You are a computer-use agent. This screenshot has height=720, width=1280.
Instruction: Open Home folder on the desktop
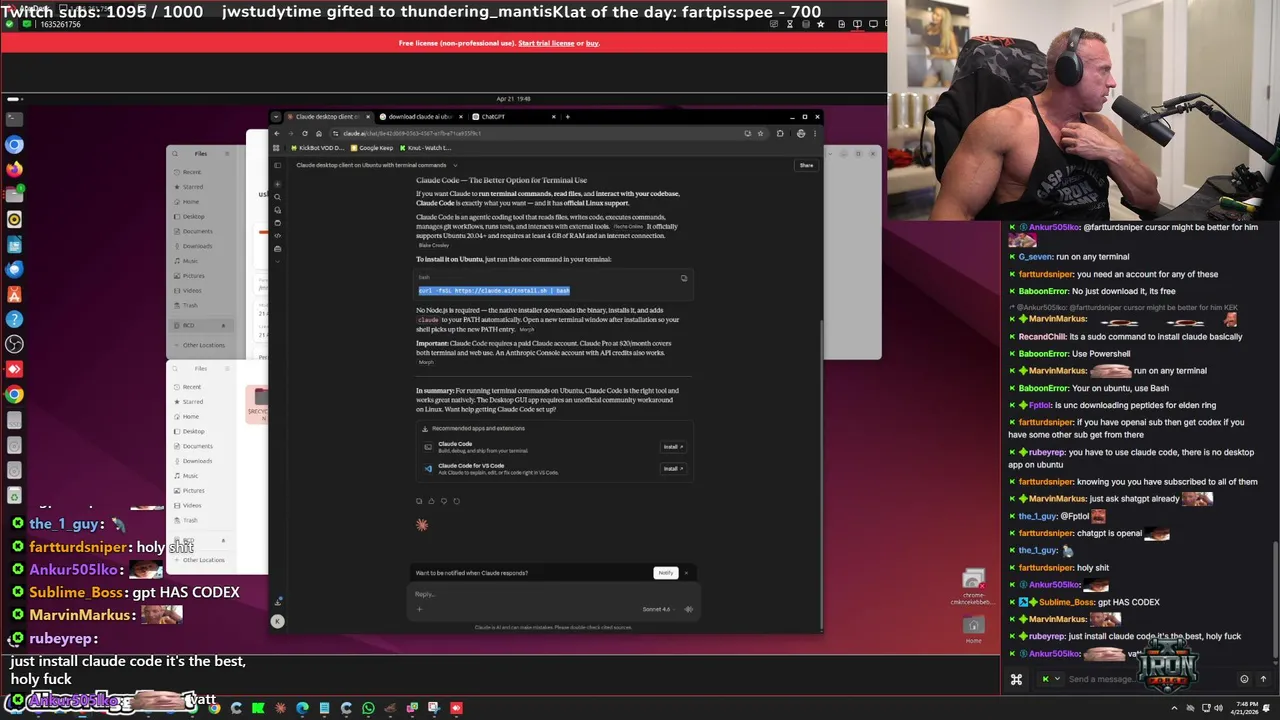coord(973,629)
